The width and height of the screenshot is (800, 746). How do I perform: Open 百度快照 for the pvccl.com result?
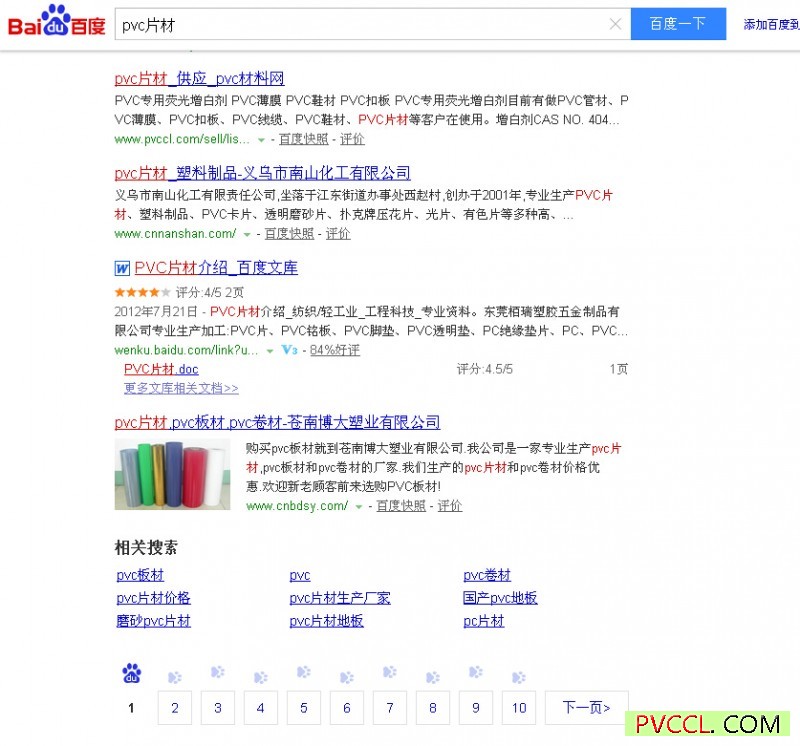click(x=304, y=139)
